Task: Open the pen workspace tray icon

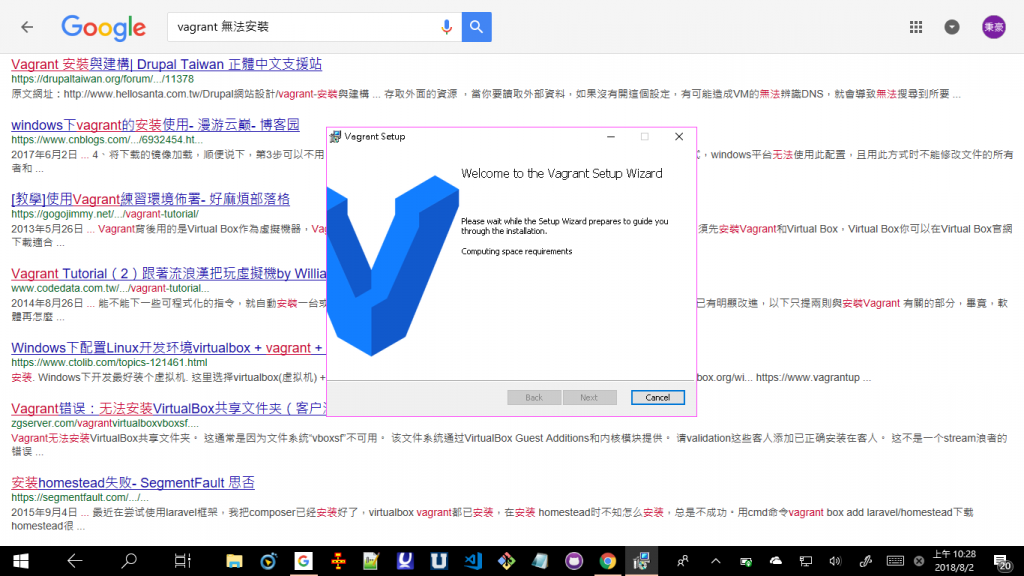Action: (865, 561)
